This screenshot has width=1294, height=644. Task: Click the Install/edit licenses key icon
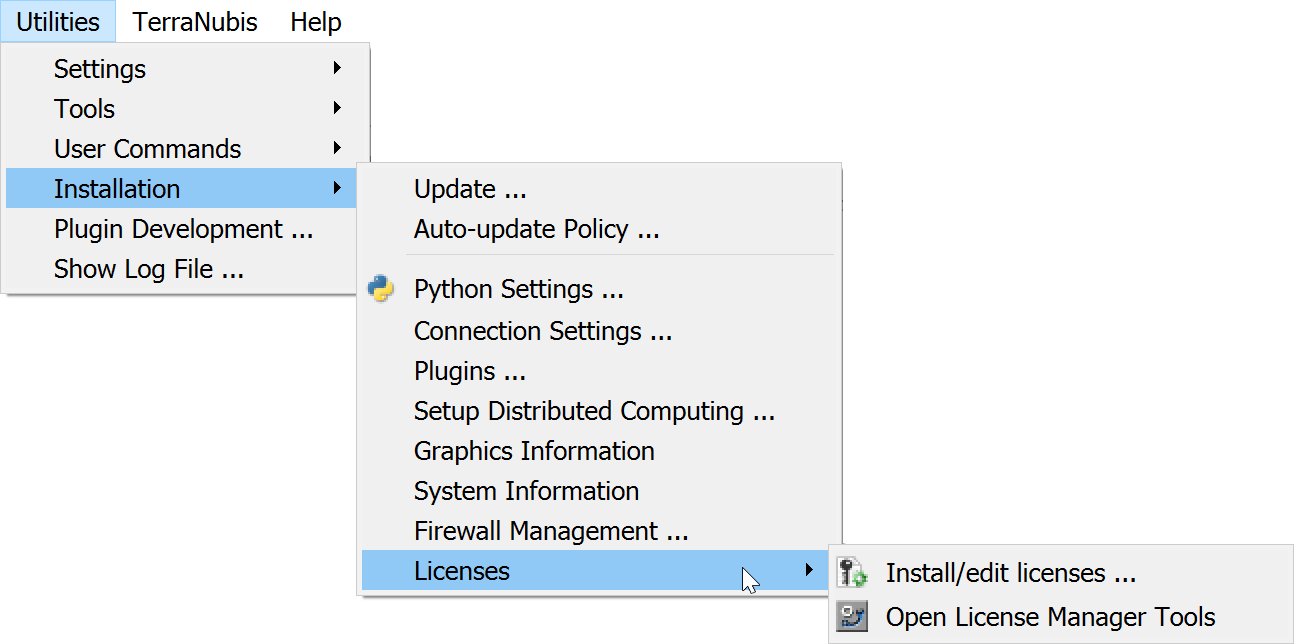click(852, 573)
